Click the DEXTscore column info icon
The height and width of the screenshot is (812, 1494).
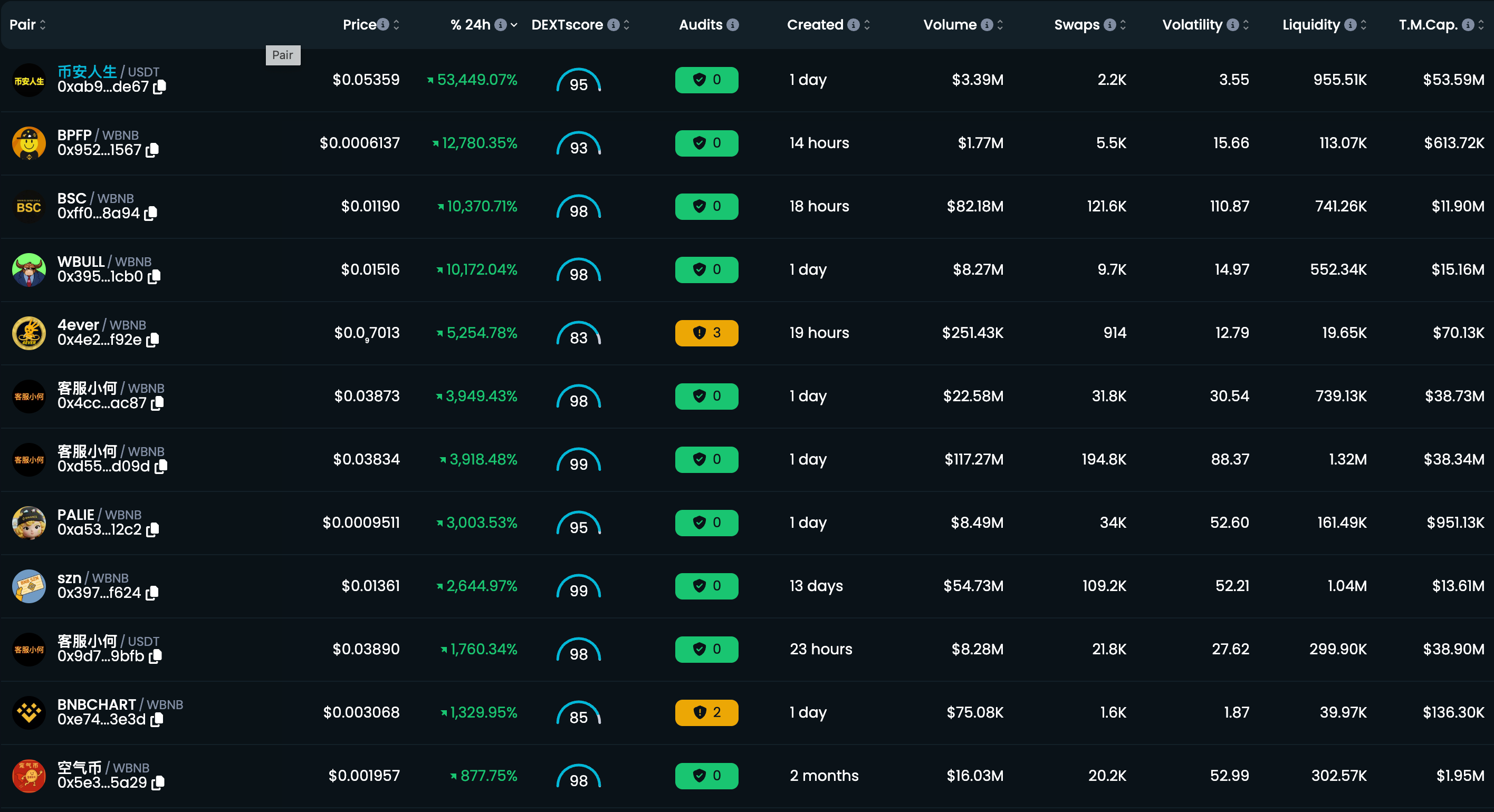pyautogui.click(x=612, y=24)
